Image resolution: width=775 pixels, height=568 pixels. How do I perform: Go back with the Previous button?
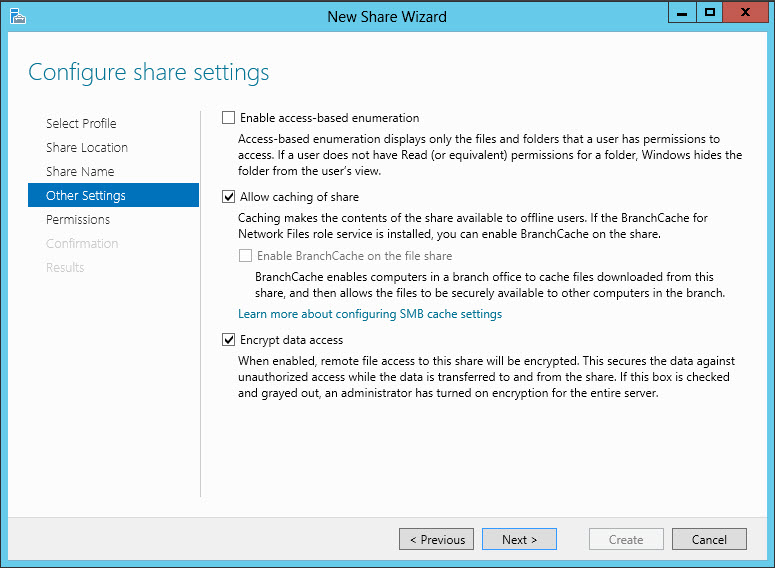[436, 539]
